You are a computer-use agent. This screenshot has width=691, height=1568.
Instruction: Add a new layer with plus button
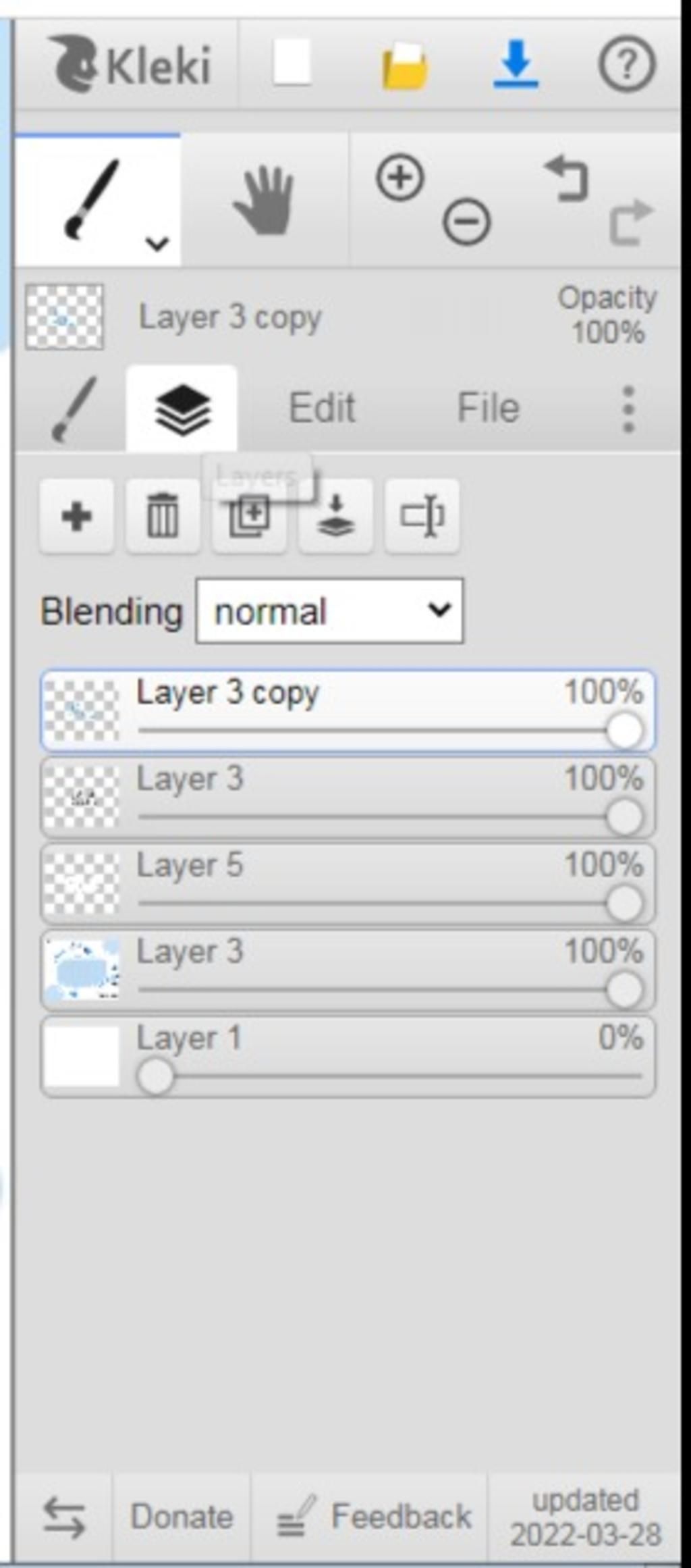tap(76, 517)
